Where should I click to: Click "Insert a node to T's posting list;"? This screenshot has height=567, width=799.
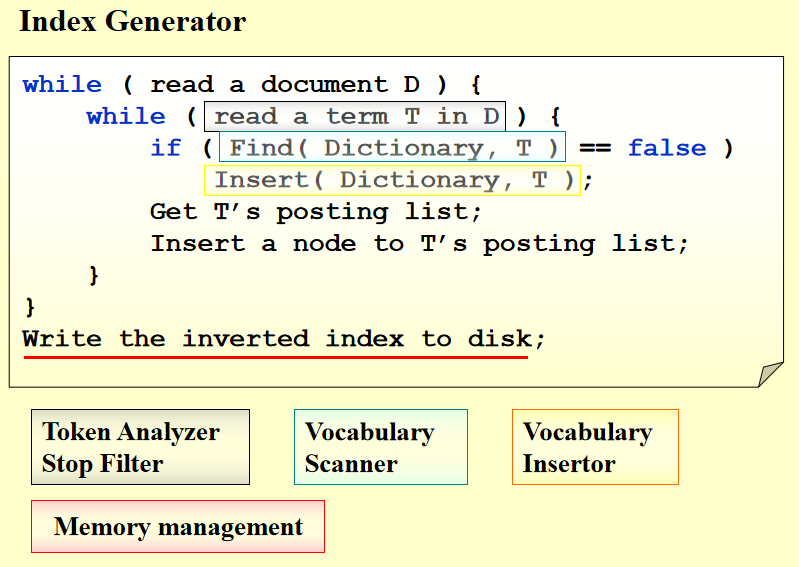coord(419,244)
